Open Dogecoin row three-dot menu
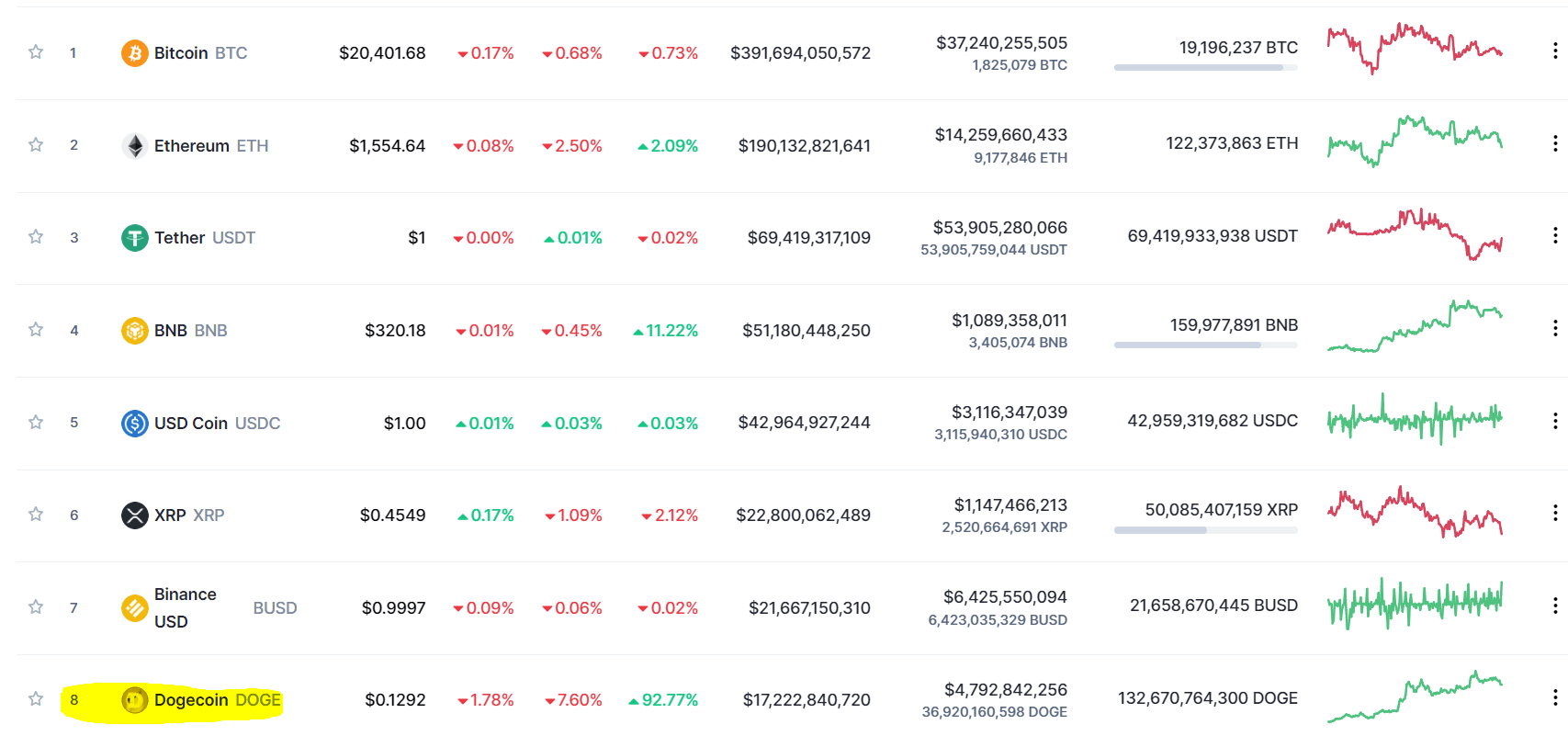The width and height of the screenshot is (1568, 736). click(1554, 696)
